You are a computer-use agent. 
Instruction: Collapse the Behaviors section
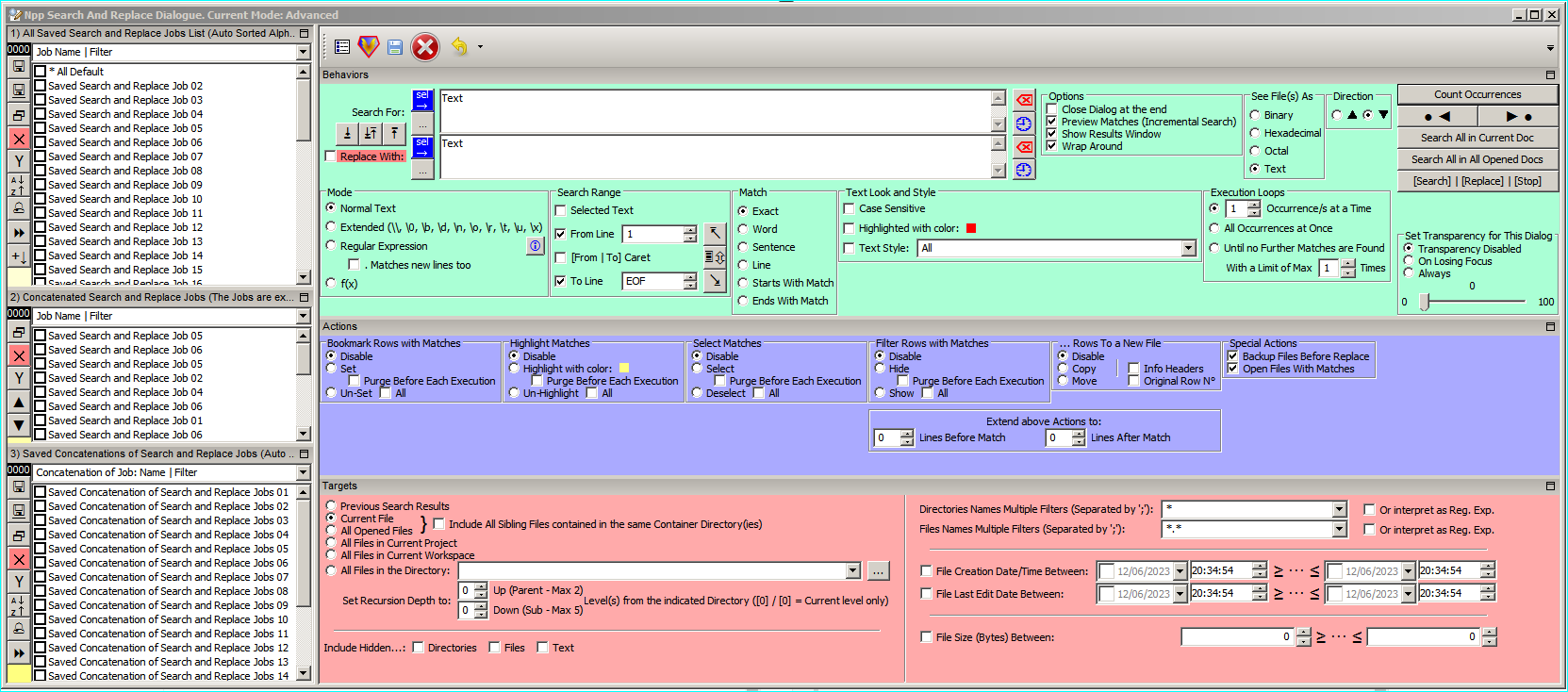coord(1550,74)
